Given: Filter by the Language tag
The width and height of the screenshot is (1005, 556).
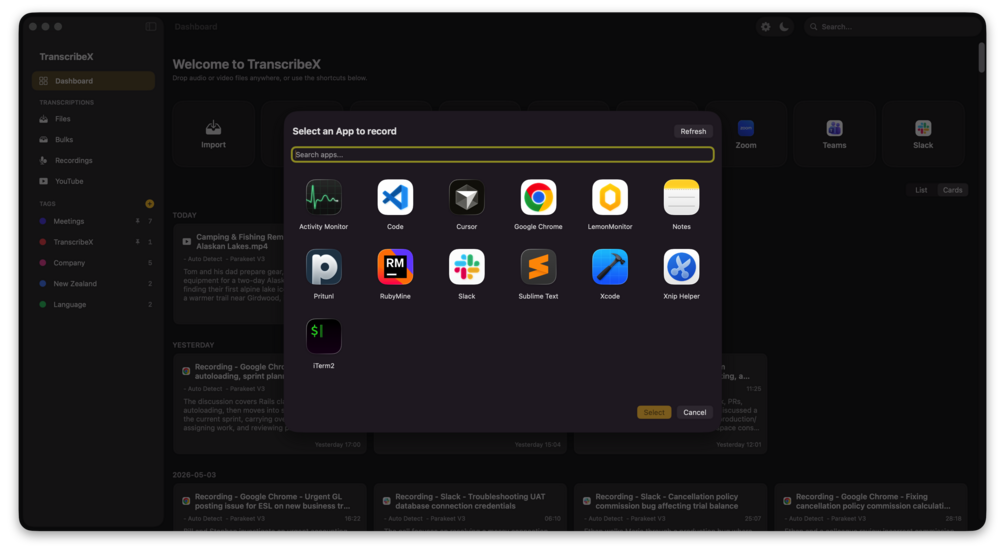Looking at the screenshot, I should click(94, 305).
